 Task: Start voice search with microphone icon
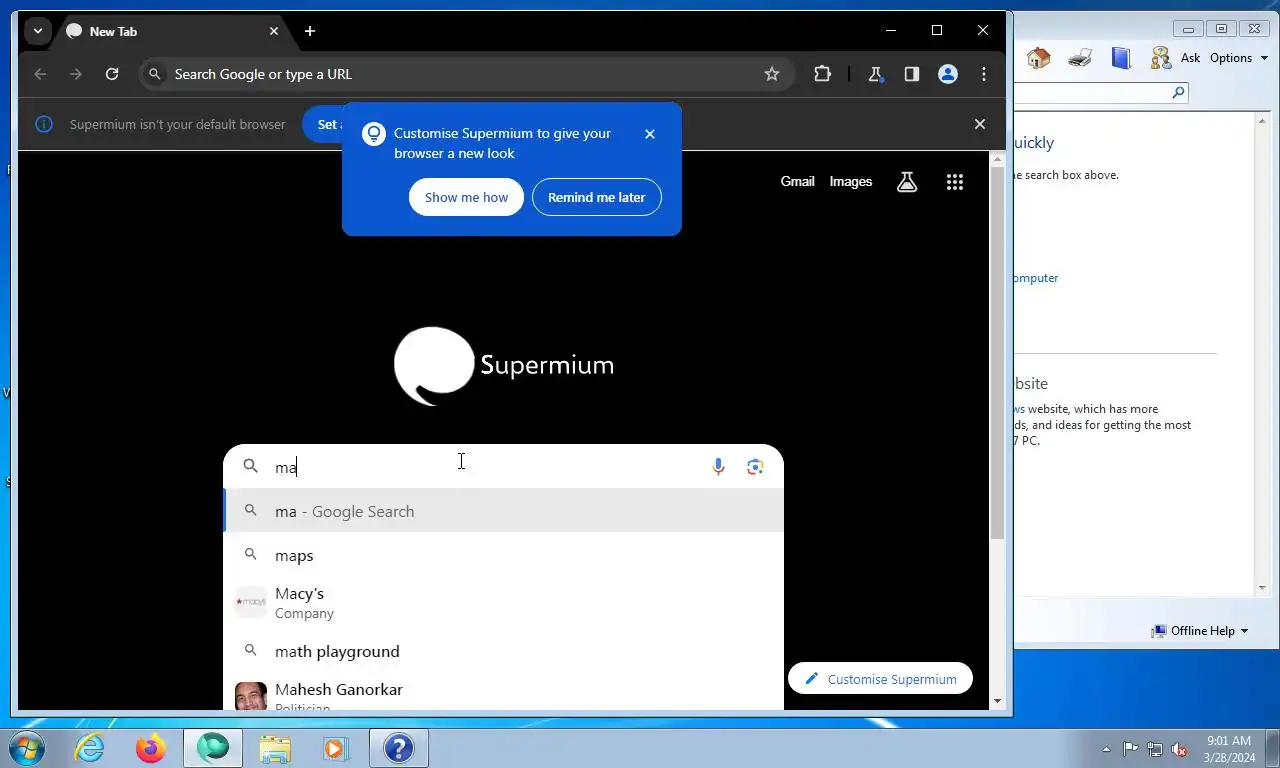coord(718,467)
